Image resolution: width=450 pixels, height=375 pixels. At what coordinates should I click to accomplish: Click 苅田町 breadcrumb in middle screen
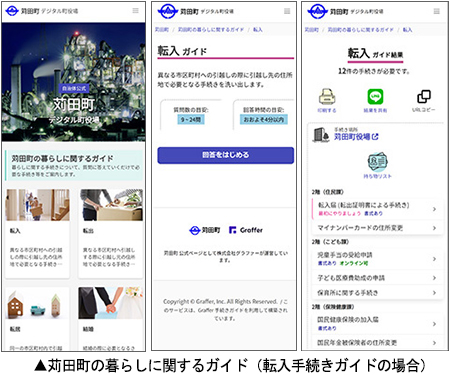162,30
